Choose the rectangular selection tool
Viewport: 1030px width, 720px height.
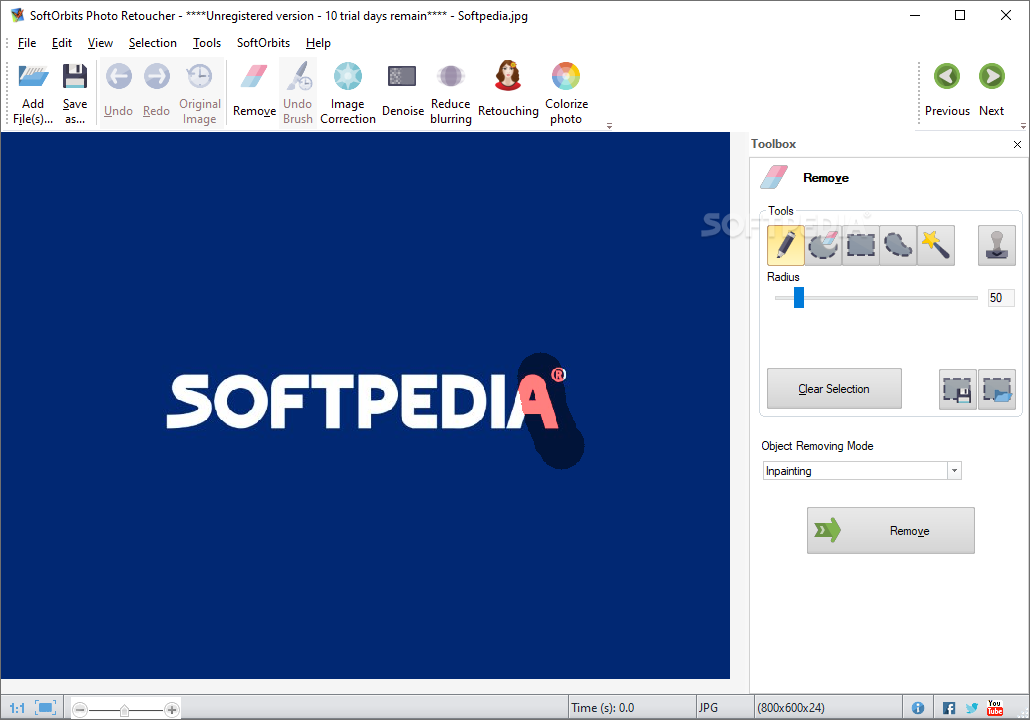pyautogui.click(x=860, y=245)
